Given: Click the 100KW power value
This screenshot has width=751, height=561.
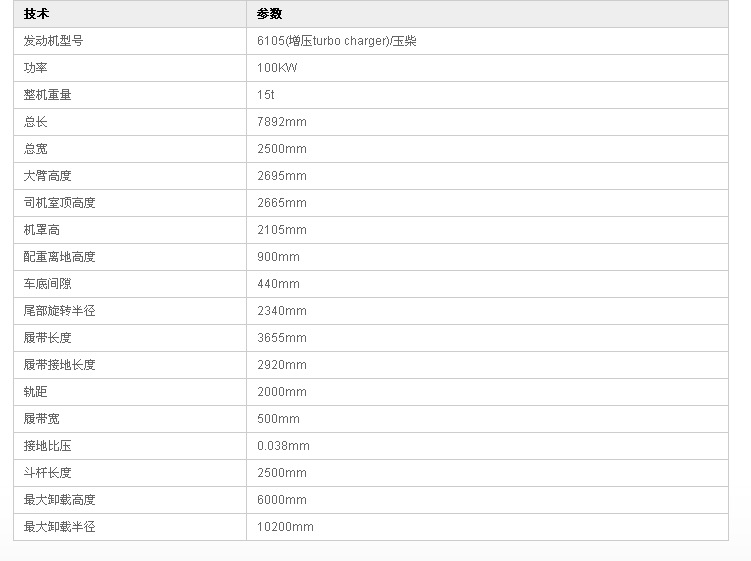Looking at the screenshot, I should coord(277,68).
